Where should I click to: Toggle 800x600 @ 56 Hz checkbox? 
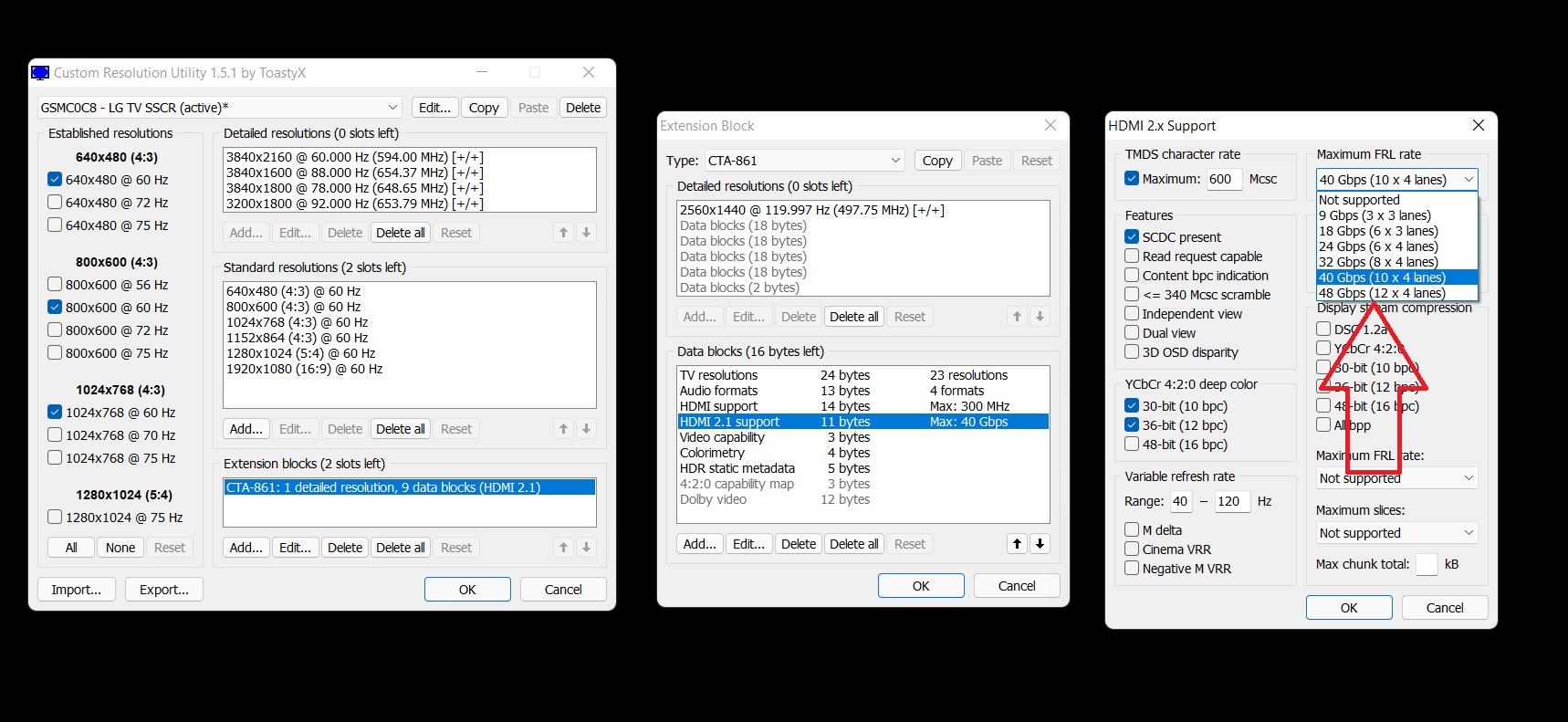pyautogui.click(x=55, y=285)
